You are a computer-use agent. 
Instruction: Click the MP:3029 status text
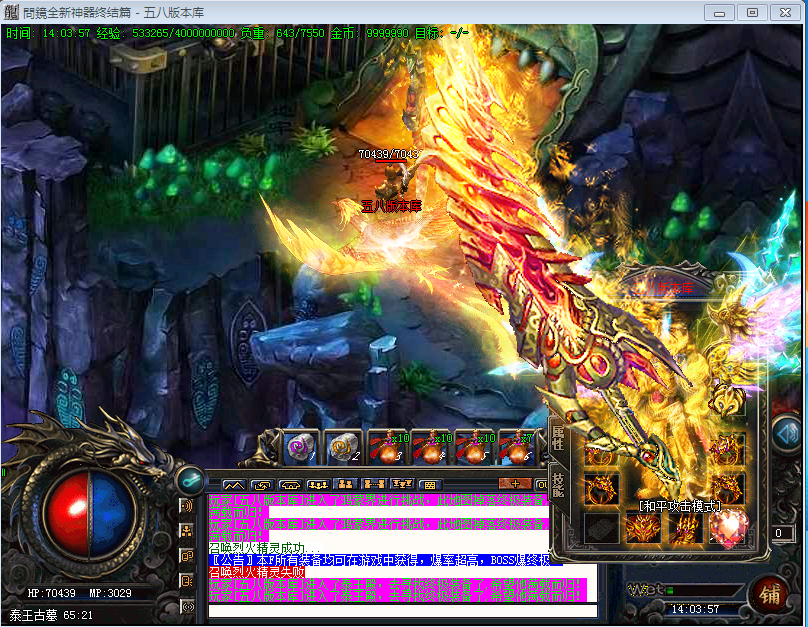[110, 593]
